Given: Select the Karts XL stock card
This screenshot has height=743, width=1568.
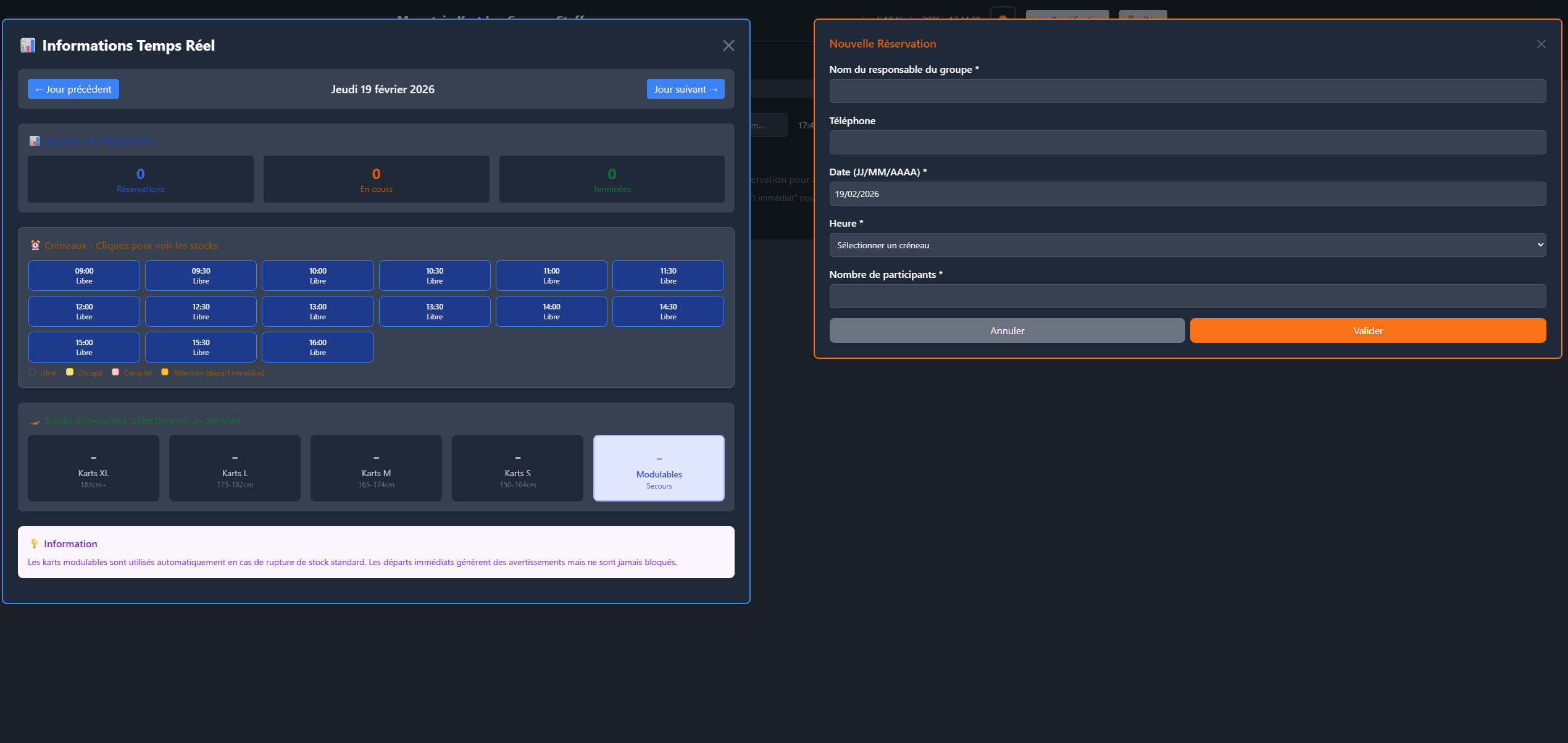Looking at the screenshot, I should (x=93, y=468).
